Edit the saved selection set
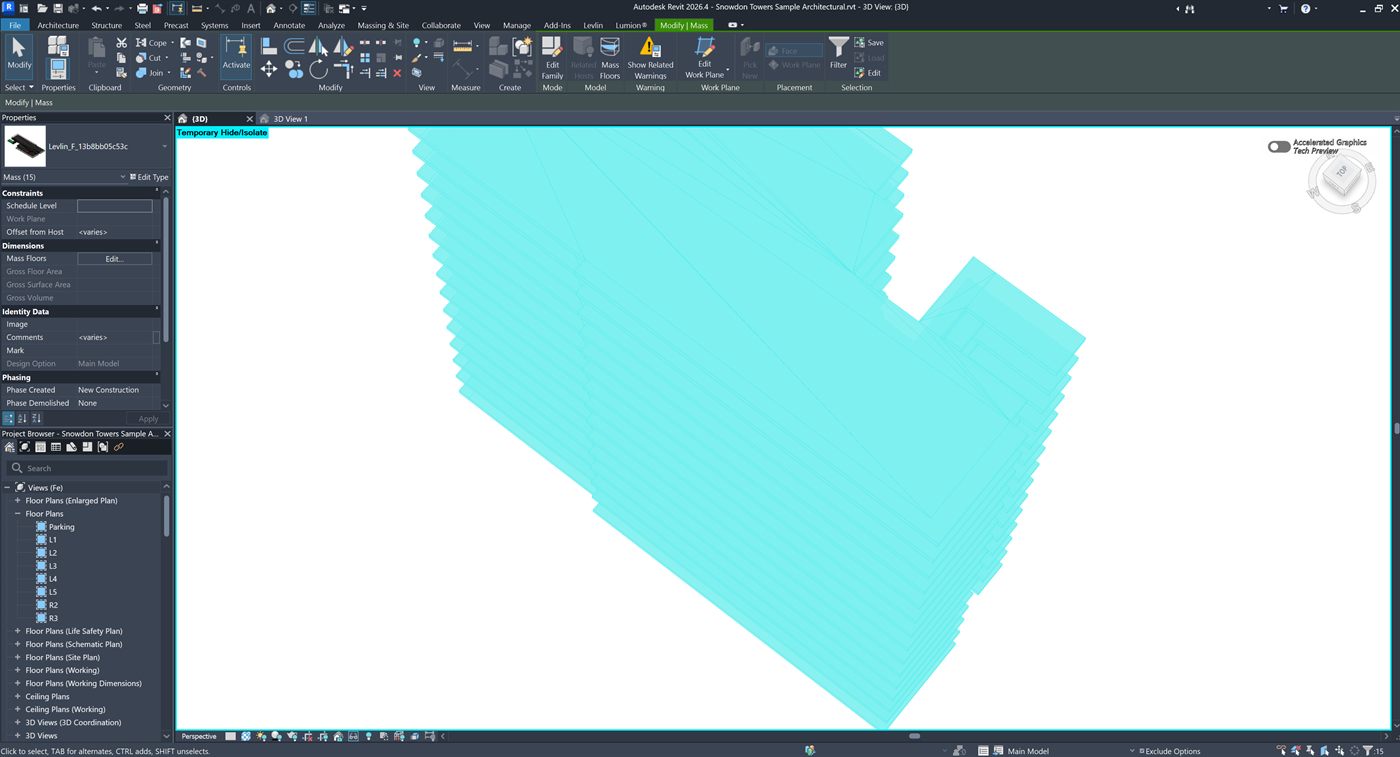 [x=868, y=73]
